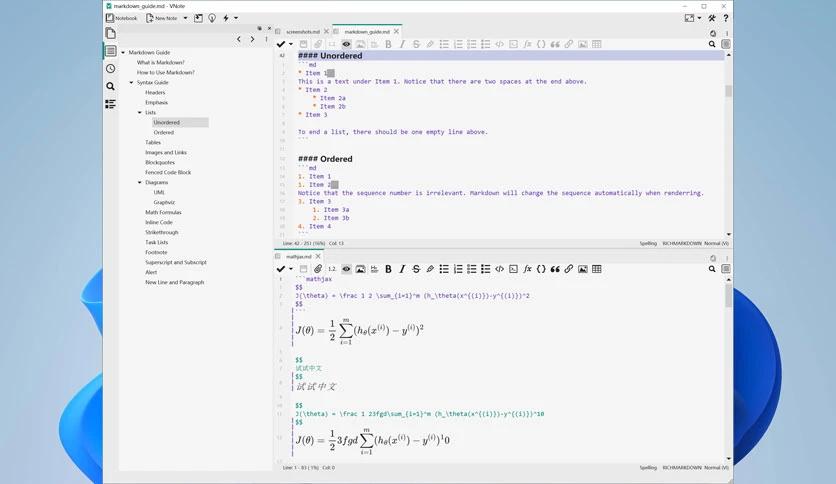Switch to the screenshots.md tab

tap(303, 32)
